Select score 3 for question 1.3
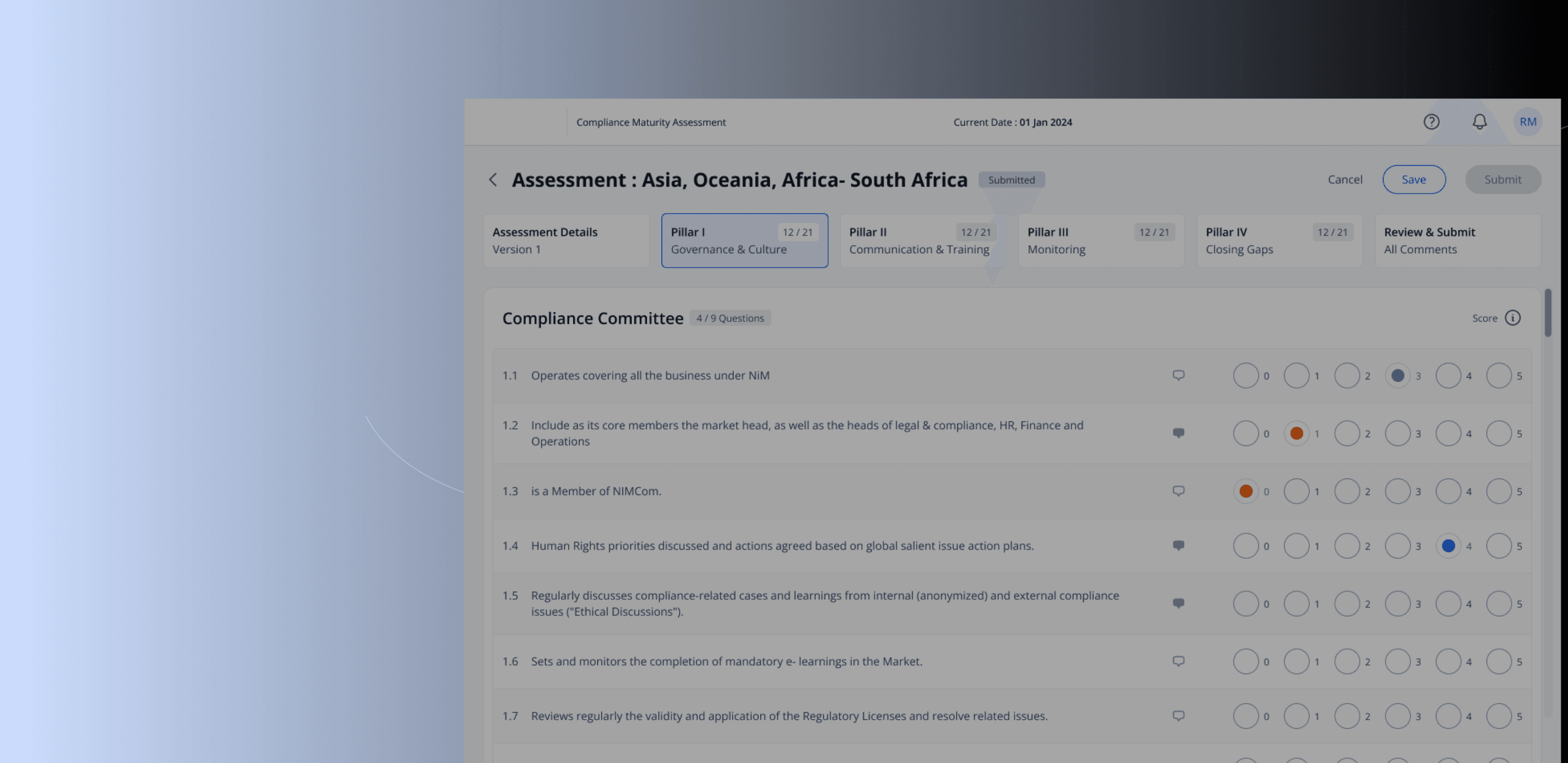The width and height of the screenshot is (1568, 763). tap(1397, 491)
